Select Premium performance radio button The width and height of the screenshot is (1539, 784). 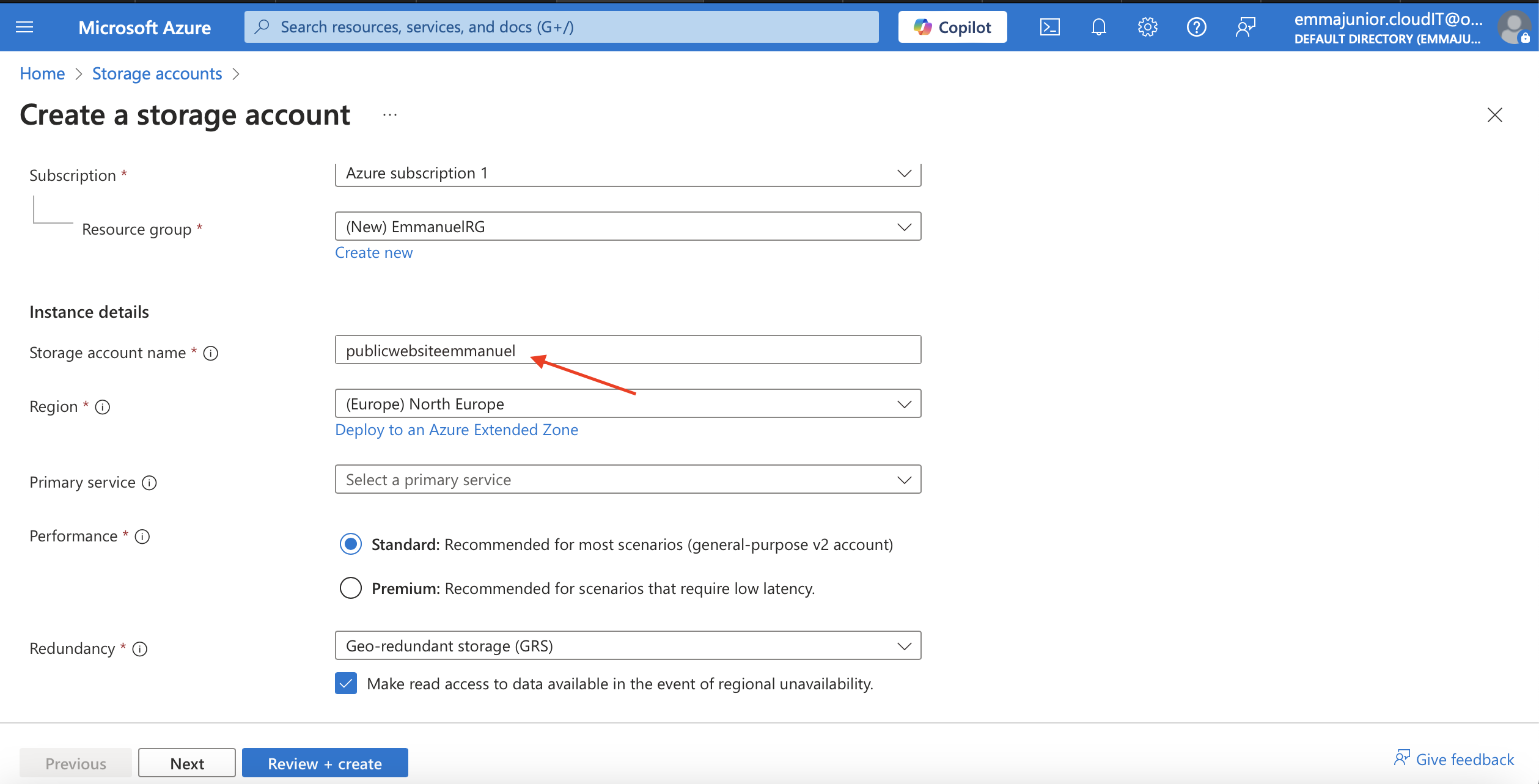click(351, 588)
